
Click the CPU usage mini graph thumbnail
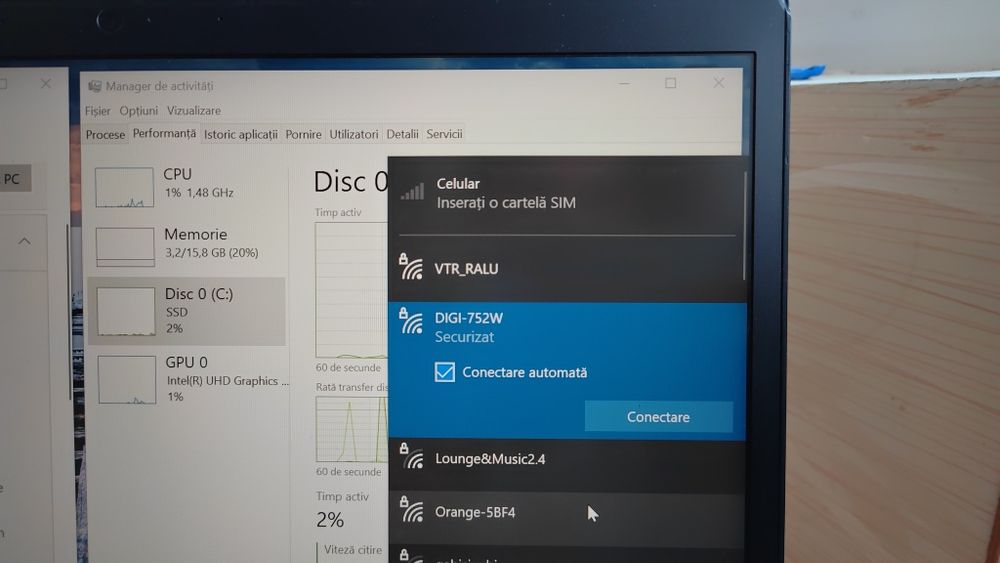tap(124, 187)
